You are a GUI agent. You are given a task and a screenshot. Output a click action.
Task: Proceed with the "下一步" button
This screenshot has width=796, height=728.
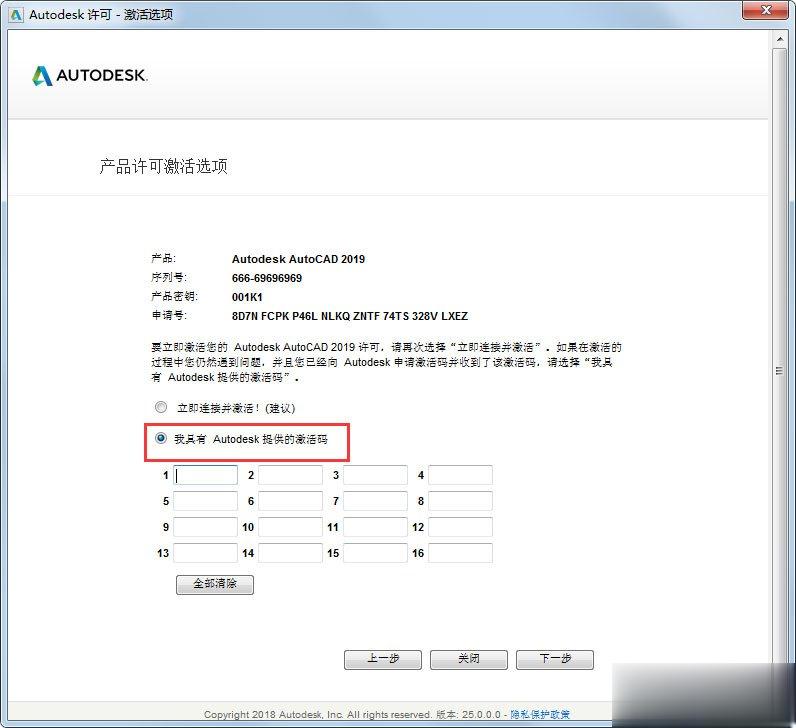[555, 659]
